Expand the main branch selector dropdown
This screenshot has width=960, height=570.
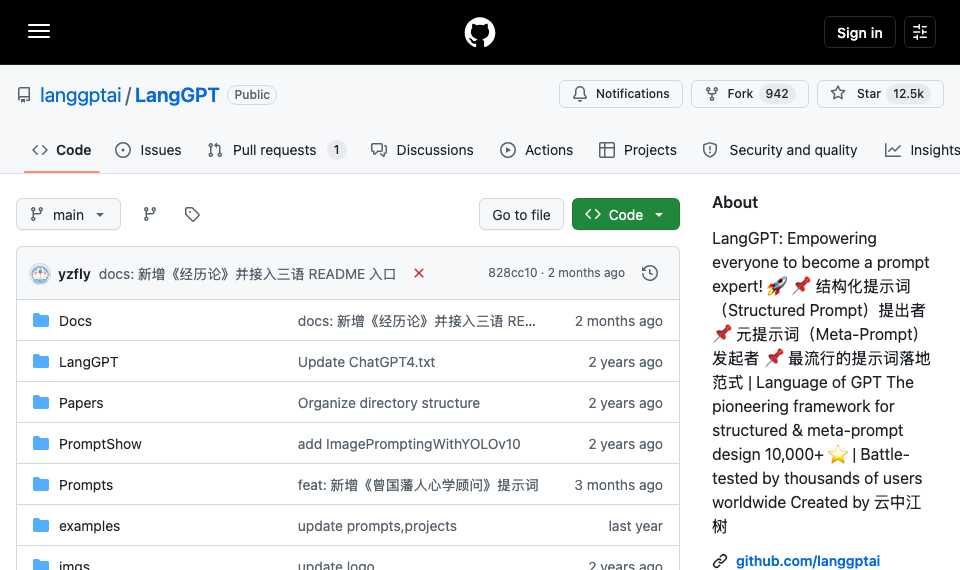[69, 214]
